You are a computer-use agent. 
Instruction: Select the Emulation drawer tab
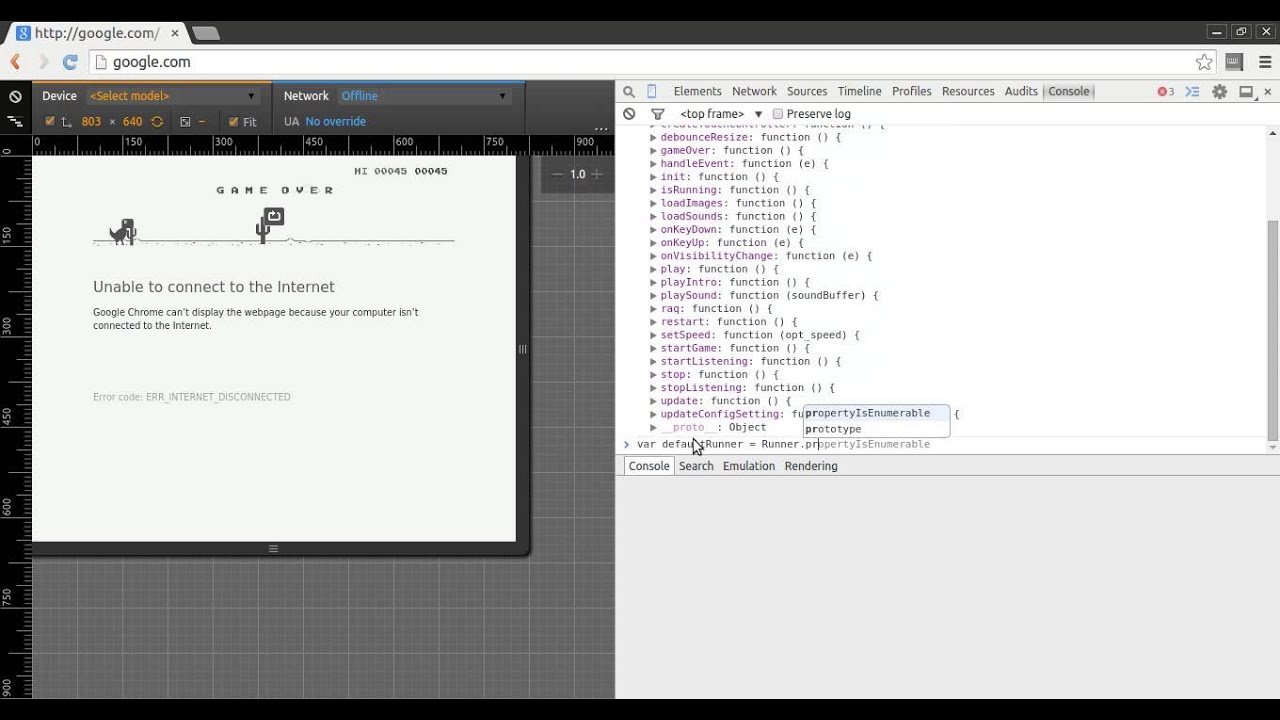pos(749,466)
